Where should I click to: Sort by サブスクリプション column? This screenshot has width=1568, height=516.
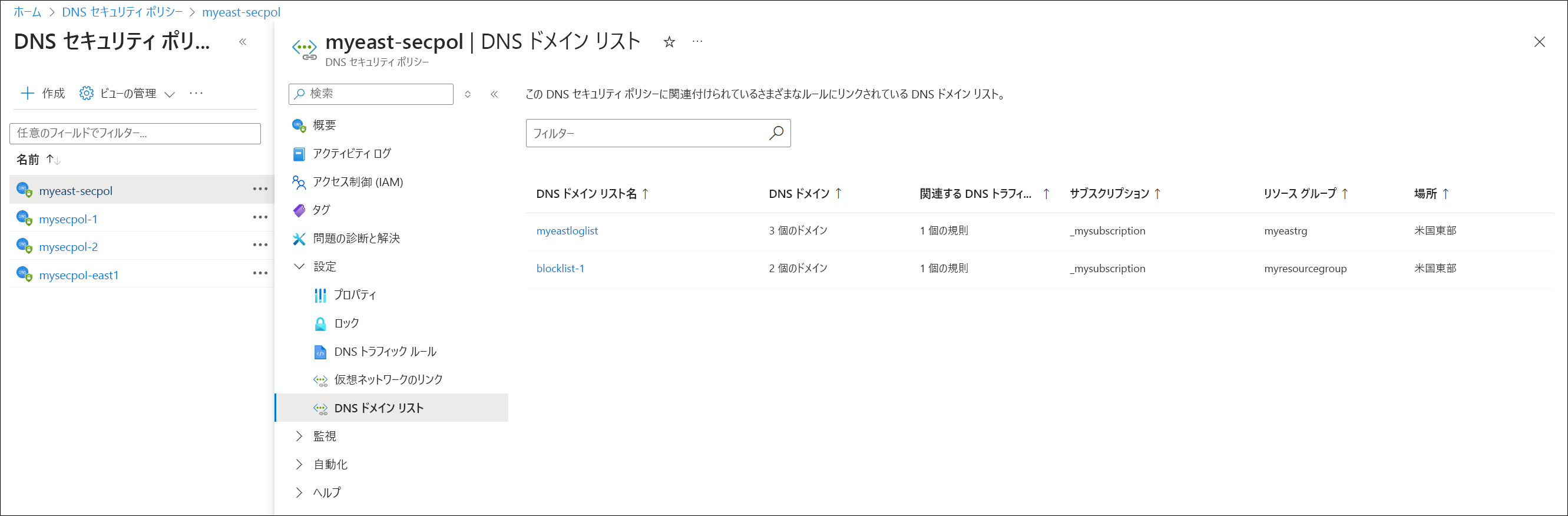point(1115,193)
